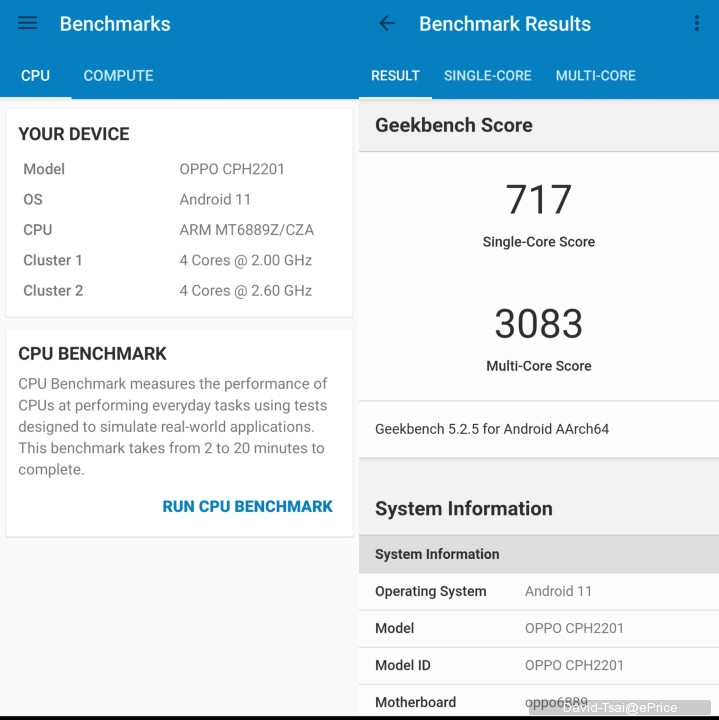
Task: Open the MULTI-CORE tab
Action: [595, 75]
